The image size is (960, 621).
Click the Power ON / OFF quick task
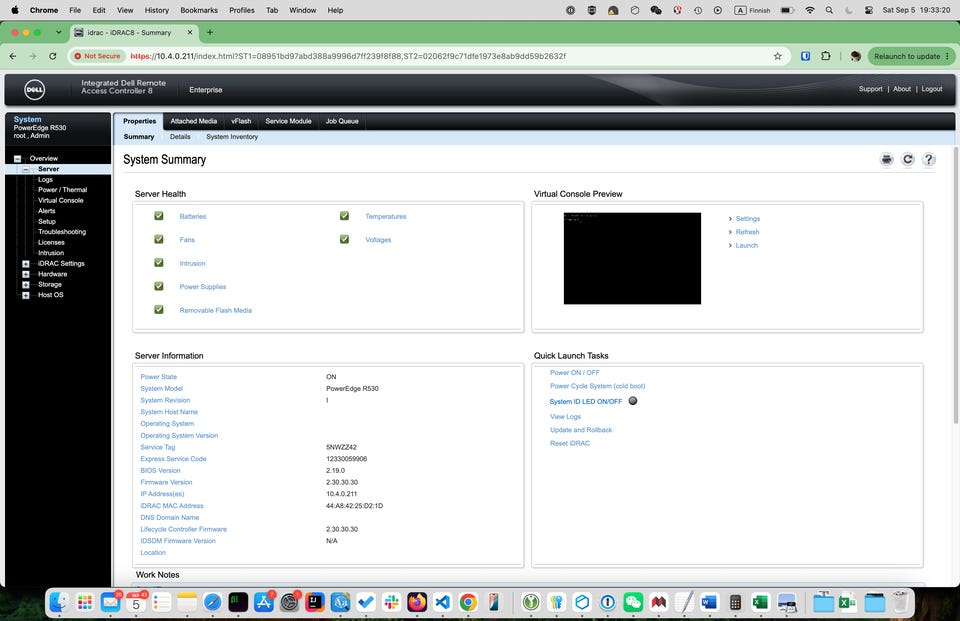pyautogui.click(x=575, y=372)
